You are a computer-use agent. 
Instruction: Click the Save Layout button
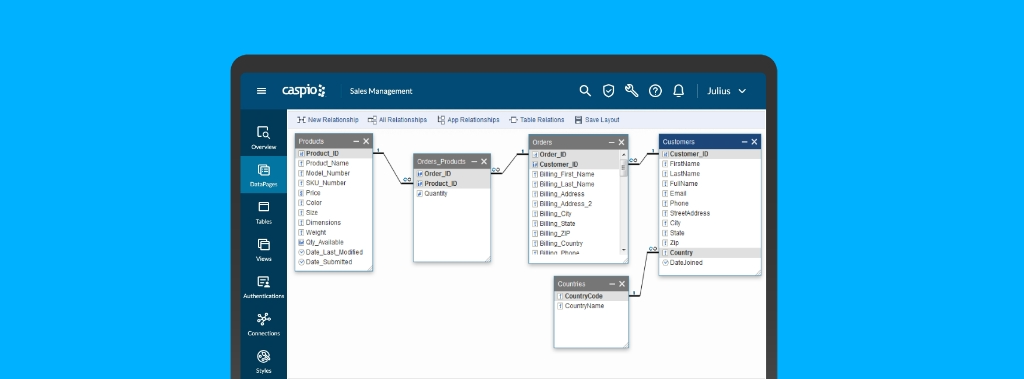coord(597,120)
